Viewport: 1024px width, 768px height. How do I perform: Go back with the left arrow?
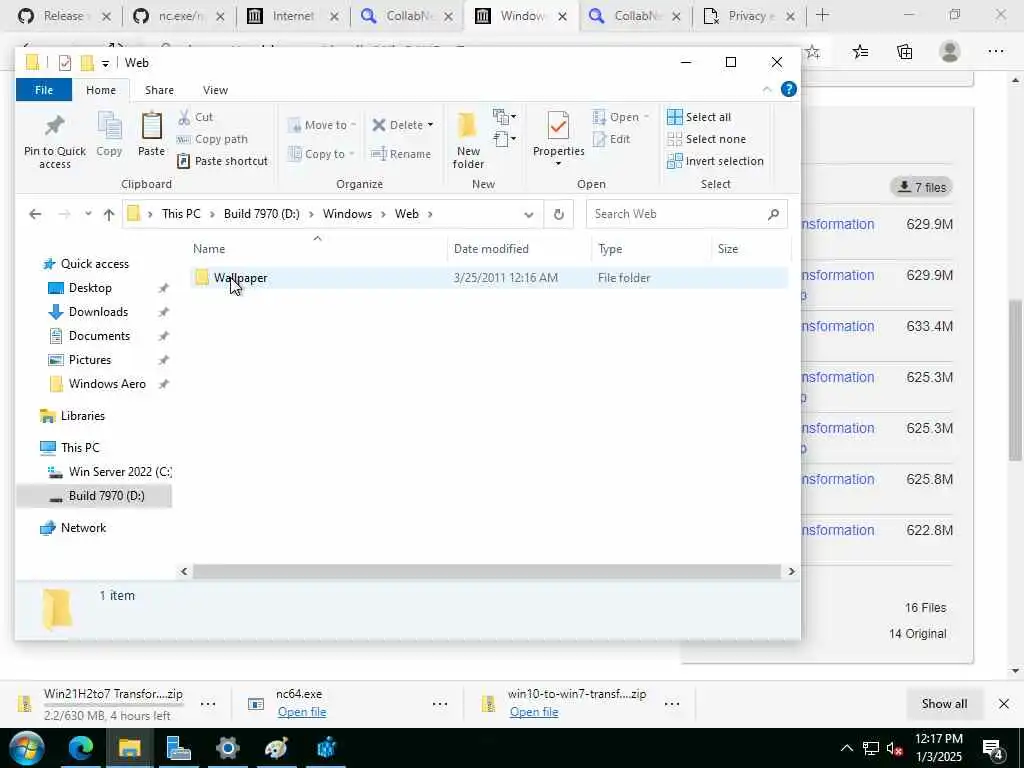(35, 214)
